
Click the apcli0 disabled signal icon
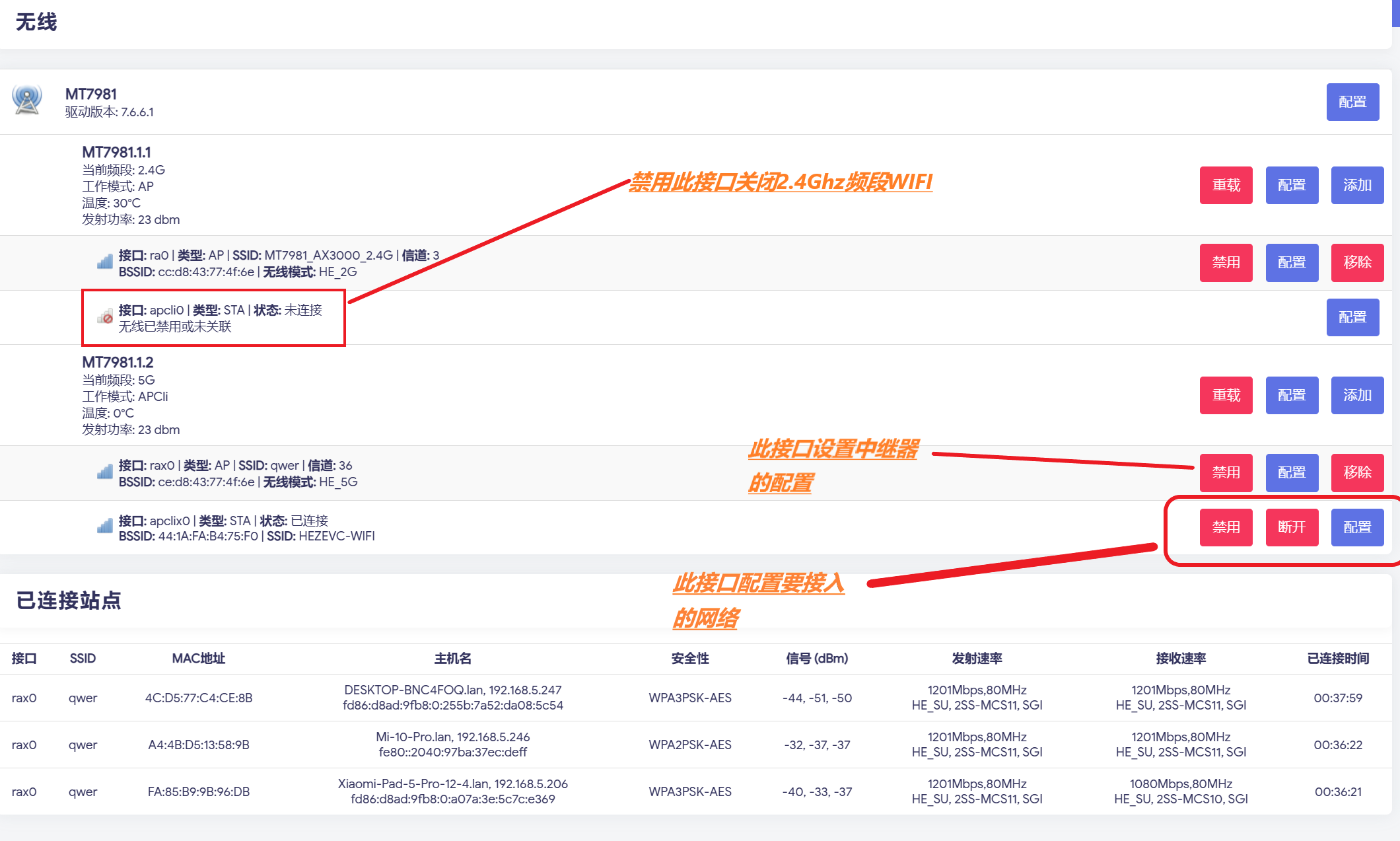click(x=104, y=316)
